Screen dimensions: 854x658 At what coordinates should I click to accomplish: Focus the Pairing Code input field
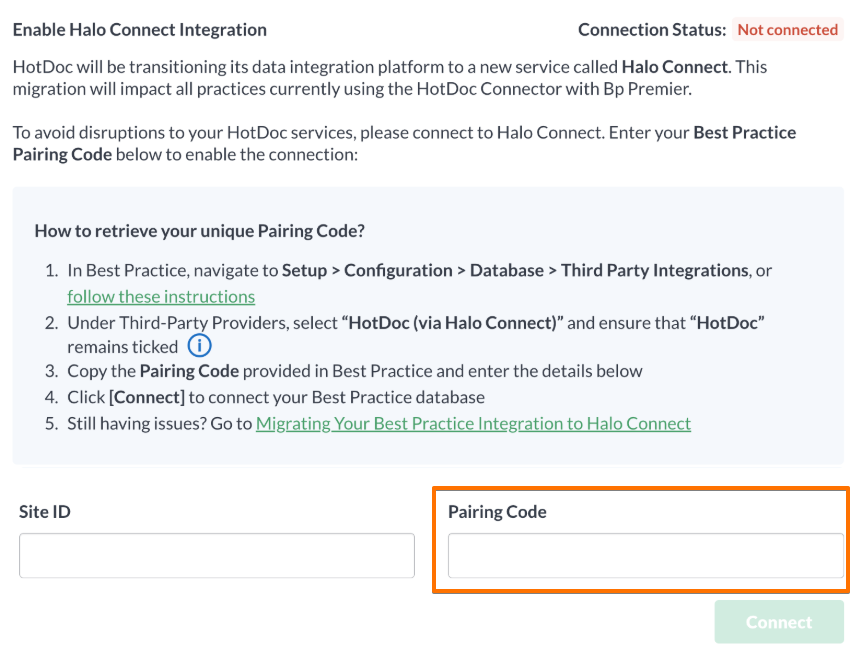coord(646,555)
